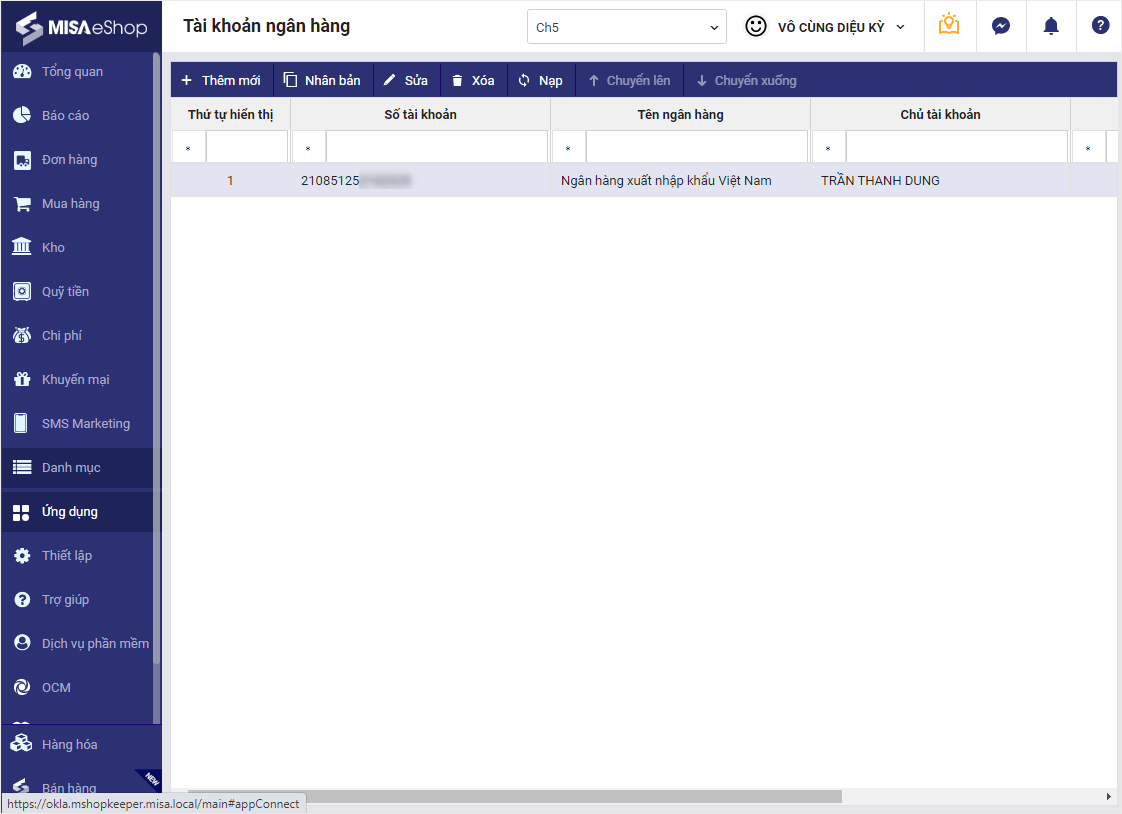
Task: Open the messenger chat icon
Action: [1000, 26]
